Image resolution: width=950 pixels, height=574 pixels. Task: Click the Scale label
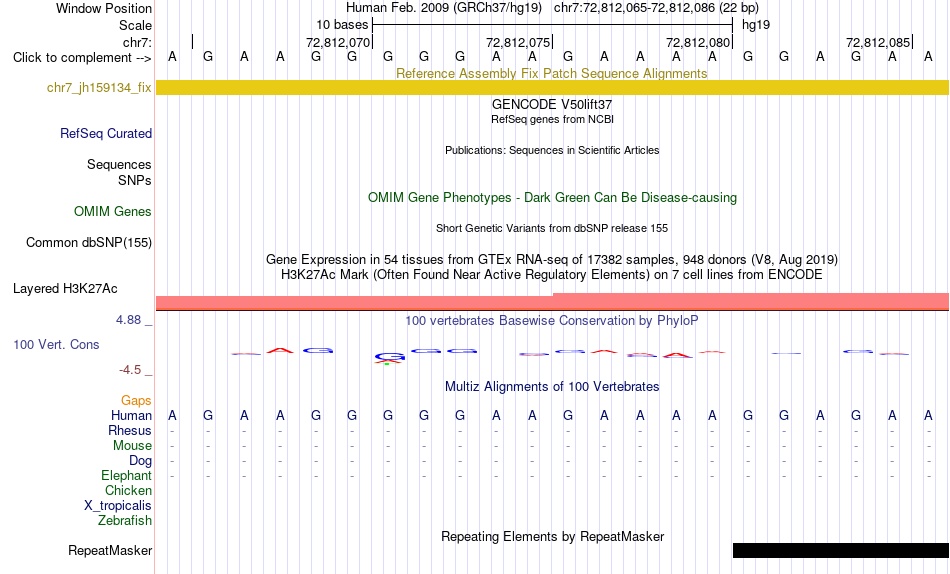coord(136,25)
